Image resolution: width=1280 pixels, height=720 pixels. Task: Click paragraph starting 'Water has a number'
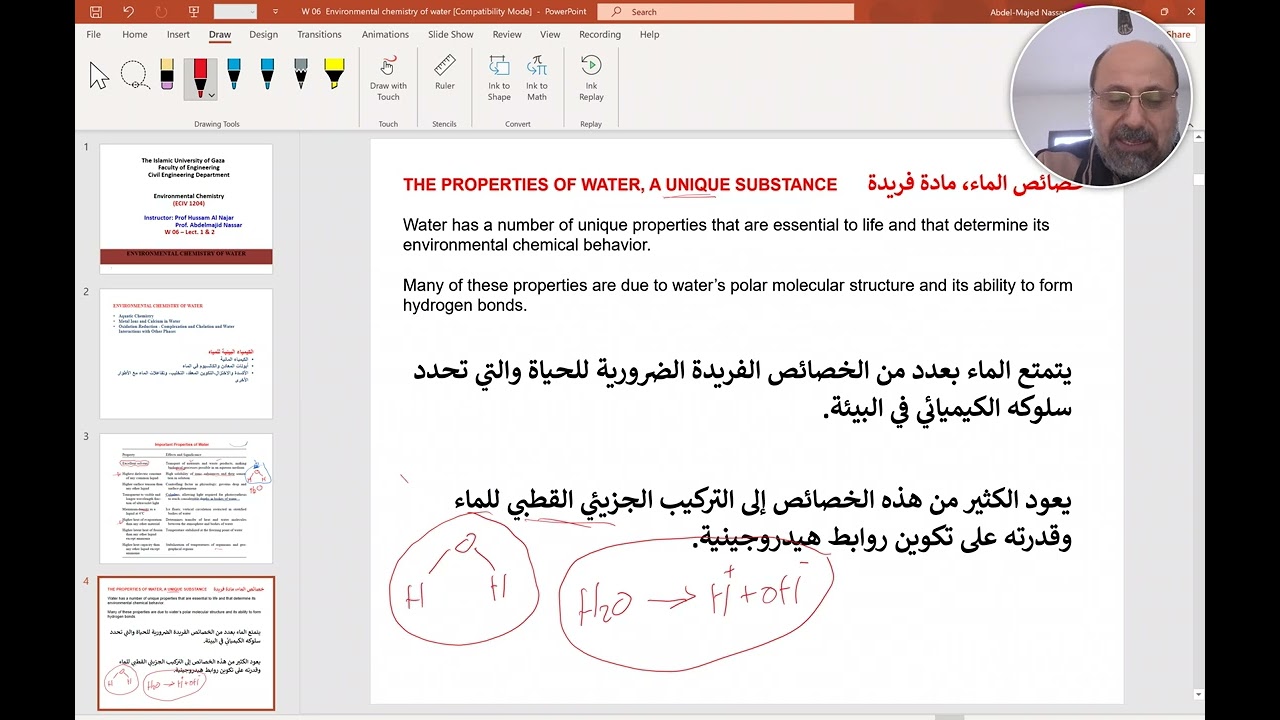726,235
